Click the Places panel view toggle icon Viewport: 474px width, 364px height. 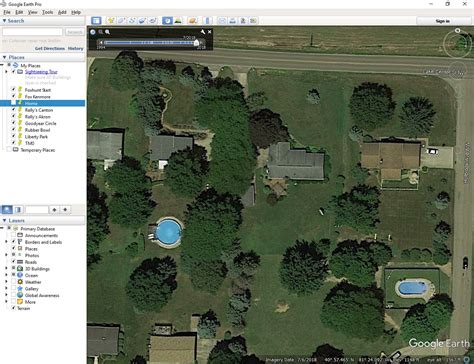[18, 209]
